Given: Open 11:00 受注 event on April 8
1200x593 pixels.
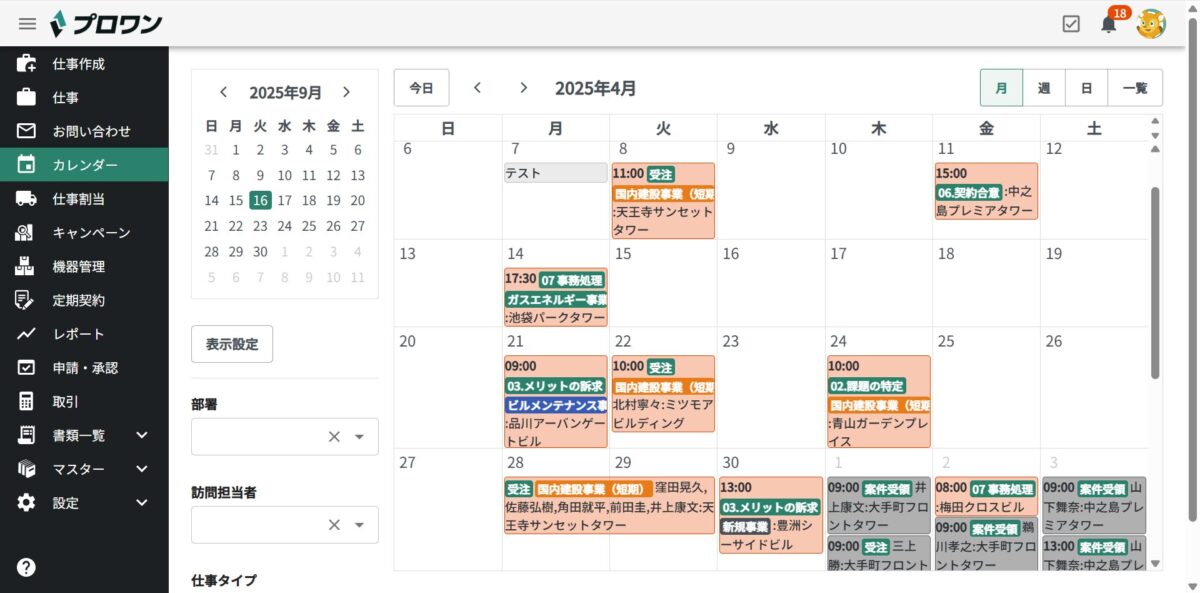Looking at the screenshot, I should coord(663,201).
